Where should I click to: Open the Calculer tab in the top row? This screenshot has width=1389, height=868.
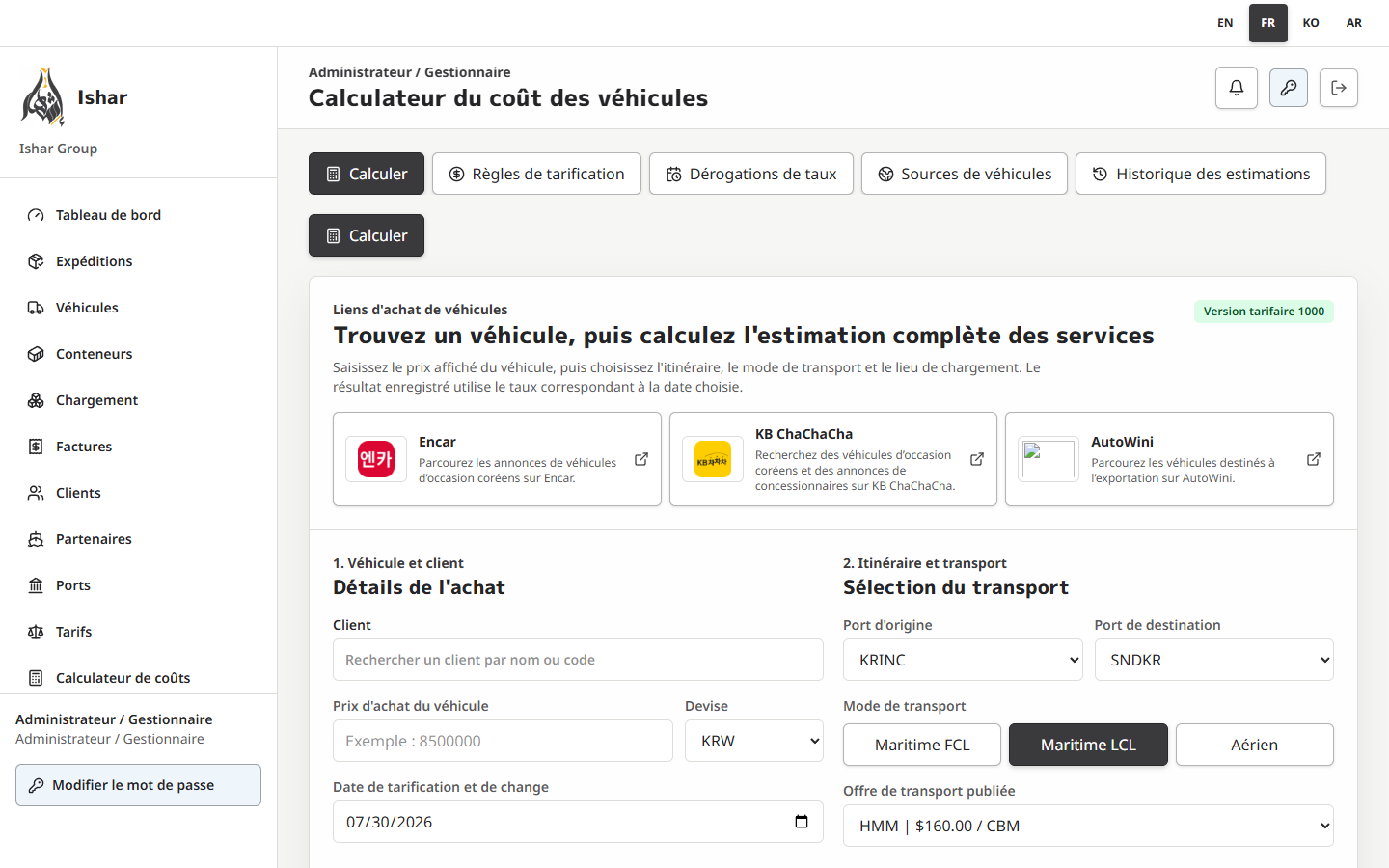367,174
